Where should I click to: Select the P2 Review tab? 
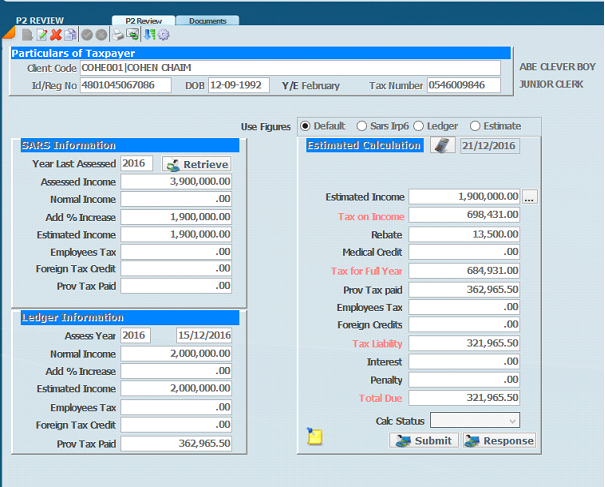pos(142,21)
